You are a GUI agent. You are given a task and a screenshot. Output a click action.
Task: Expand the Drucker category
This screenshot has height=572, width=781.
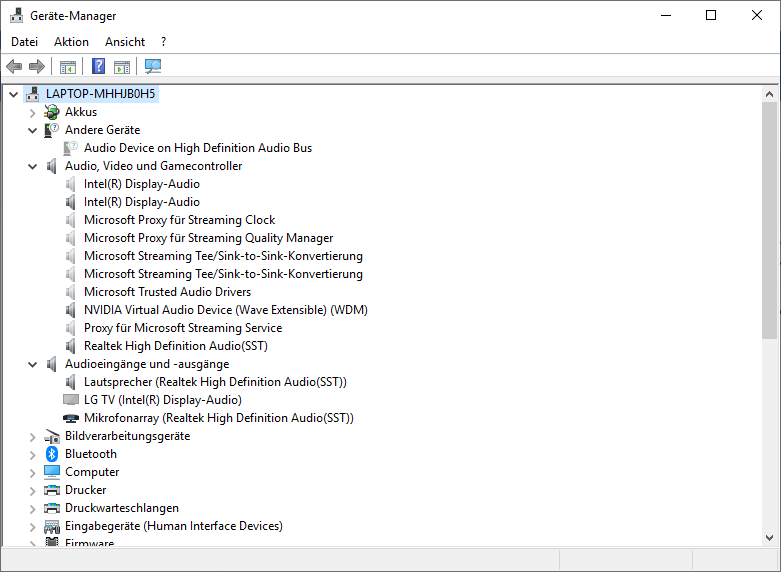pyautogui.click(x=33, y=491)
